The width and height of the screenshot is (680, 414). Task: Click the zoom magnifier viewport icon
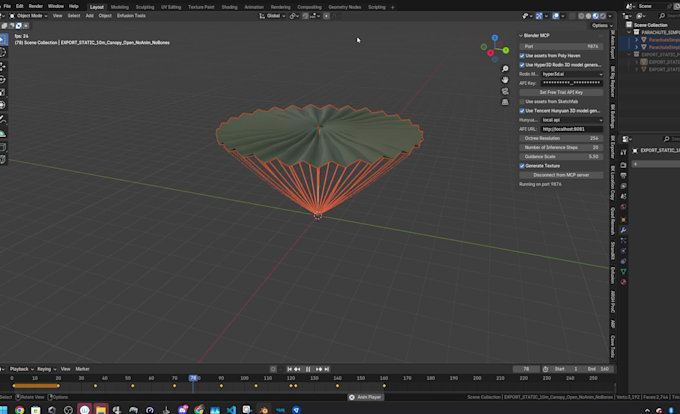click(505, 69)
